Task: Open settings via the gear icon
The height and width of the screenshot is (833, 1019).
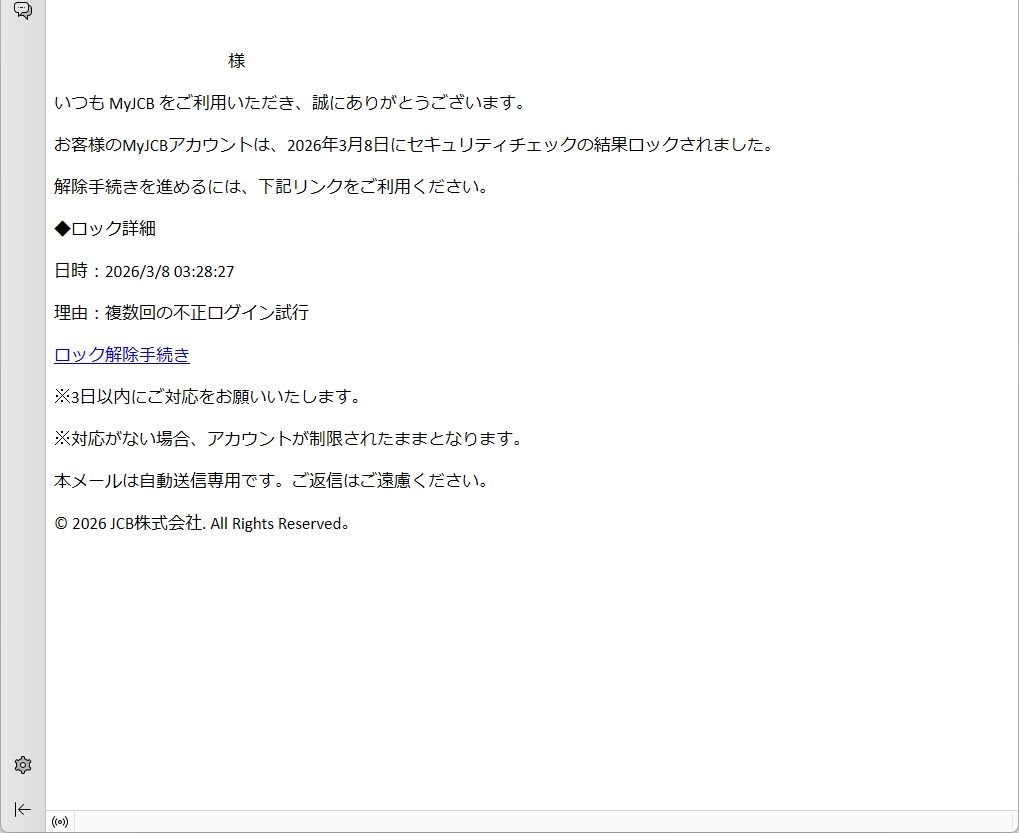Action: coord(23,765)
